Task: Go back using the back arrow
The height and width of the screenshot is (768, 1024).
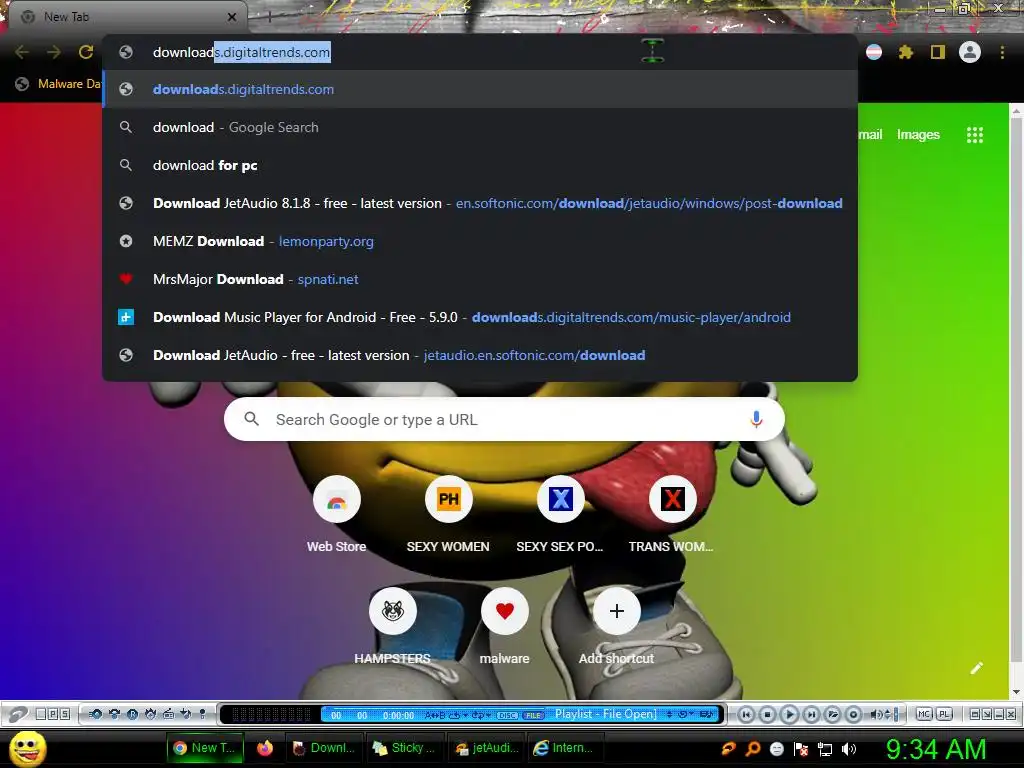Action: pos(22,52)
